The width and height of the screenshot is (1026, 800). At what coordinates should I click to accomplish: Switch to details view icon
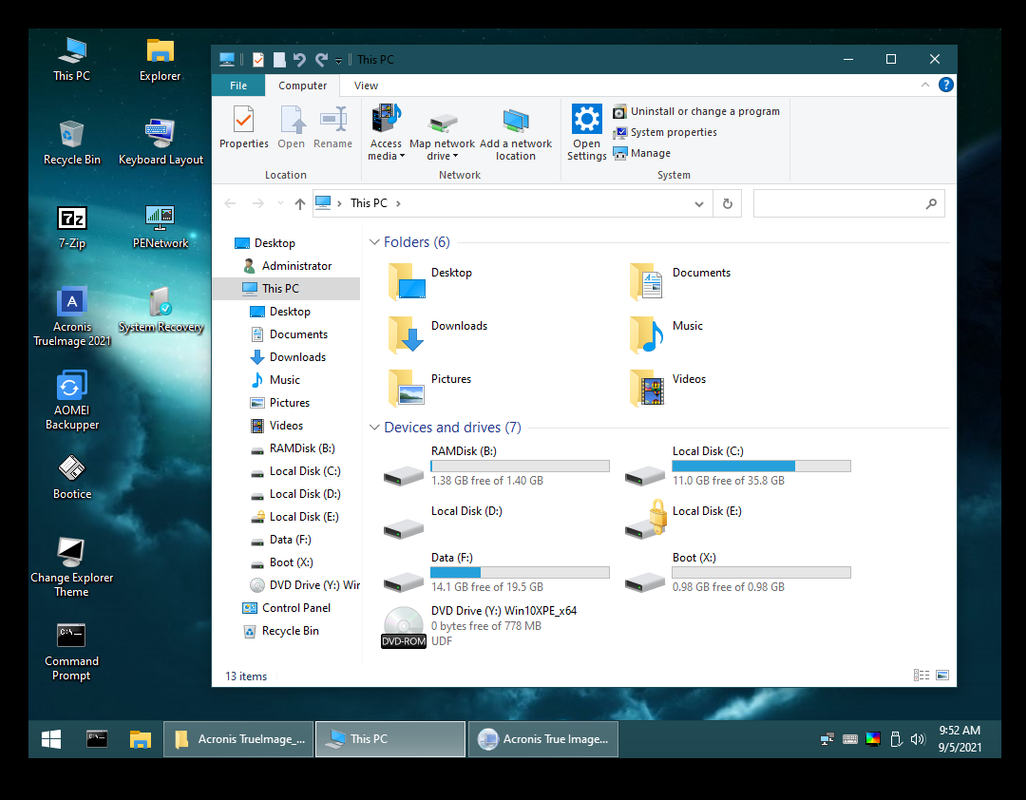click(921, 675)
